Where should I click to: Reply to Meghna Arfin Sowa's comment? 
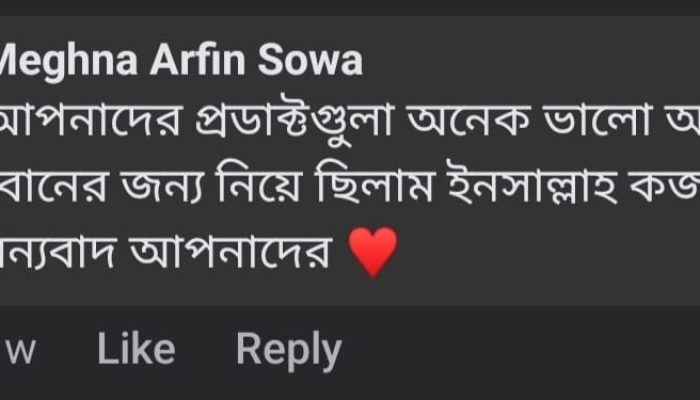(x=289, y=350)
